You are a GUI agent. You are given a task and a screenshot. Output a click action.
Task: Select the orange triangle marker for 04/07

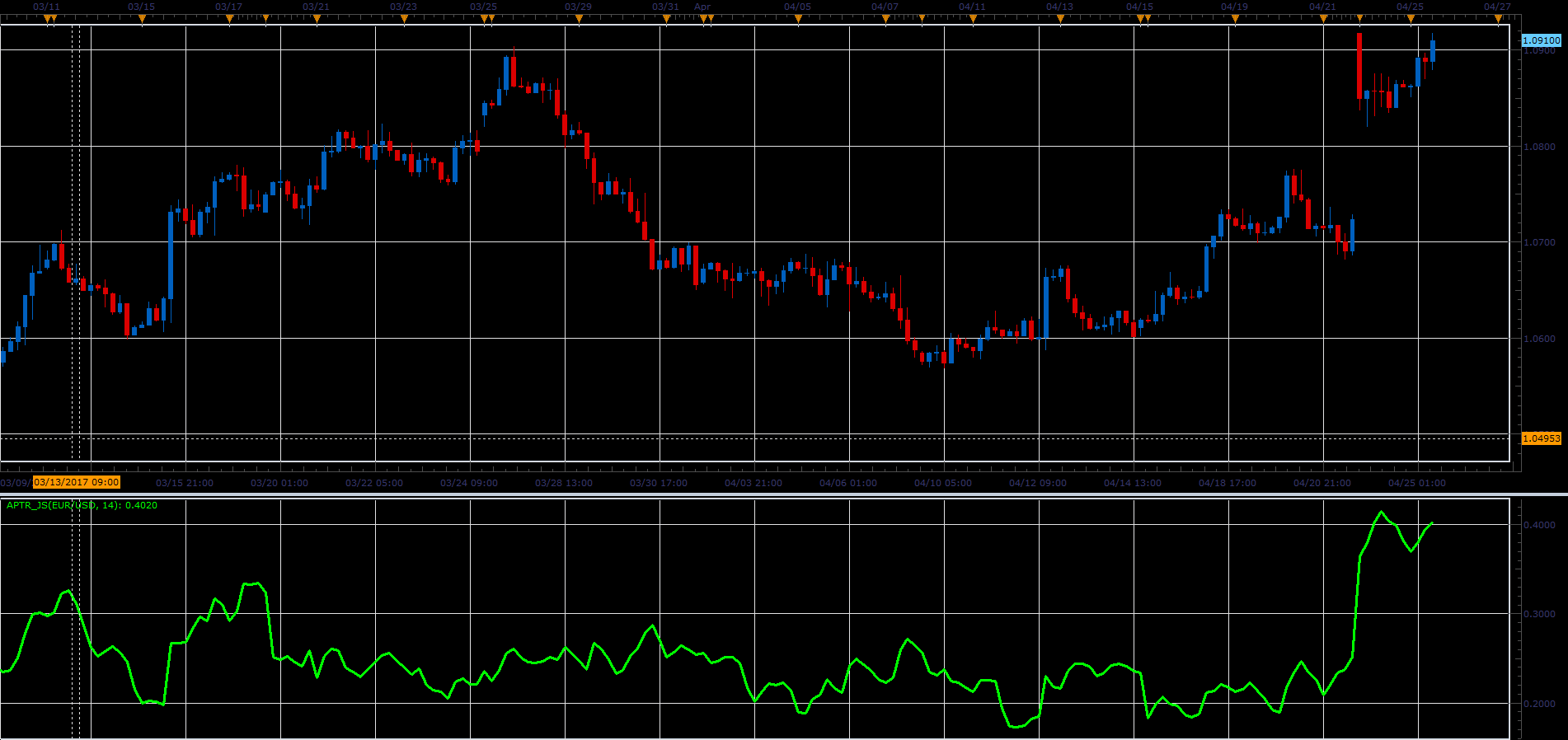coord(885,18)
